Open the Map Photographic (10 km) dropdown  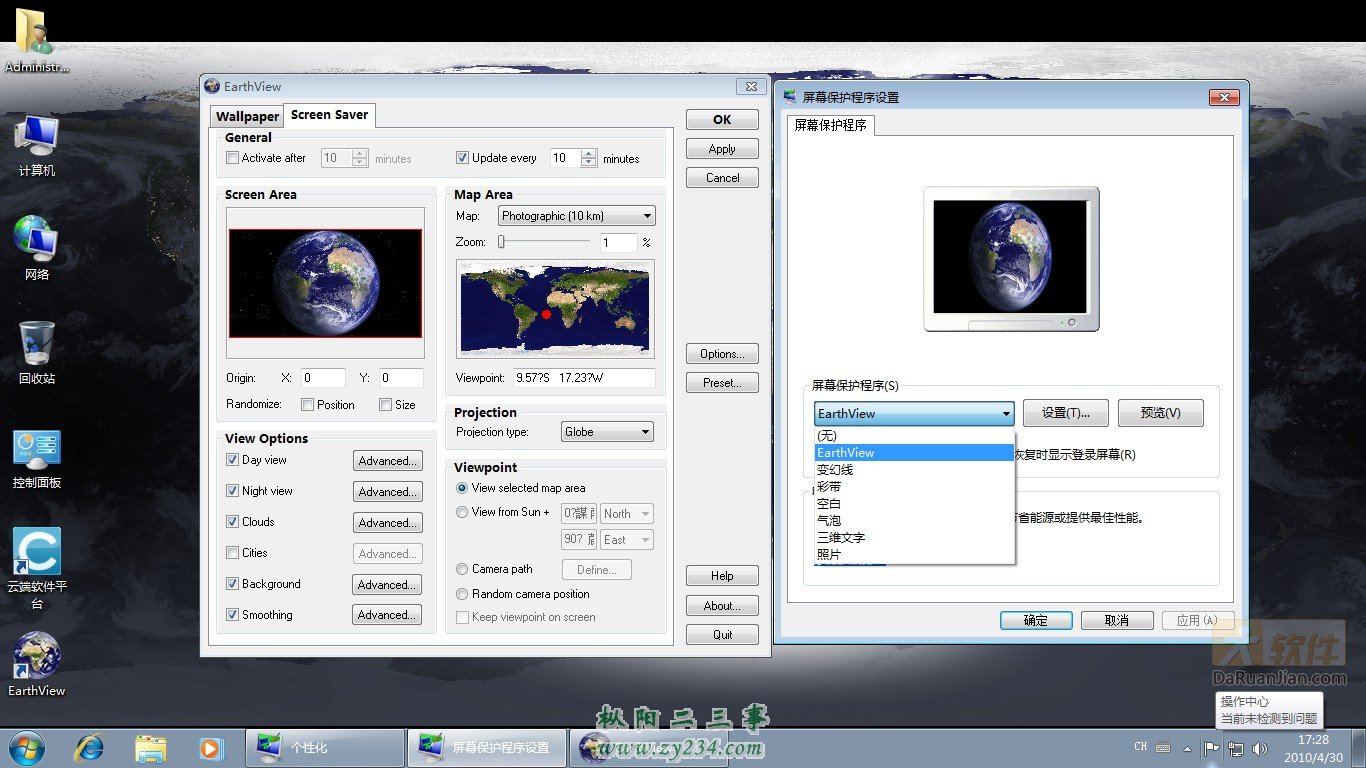[577, 216]
